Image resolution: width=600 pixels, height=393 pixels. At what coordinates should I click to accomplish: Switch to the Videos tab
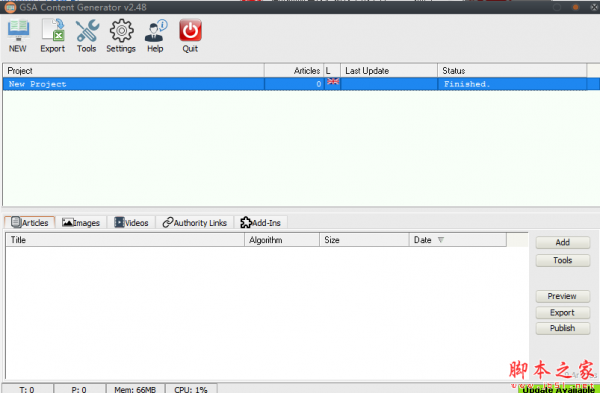pos(131,223)
